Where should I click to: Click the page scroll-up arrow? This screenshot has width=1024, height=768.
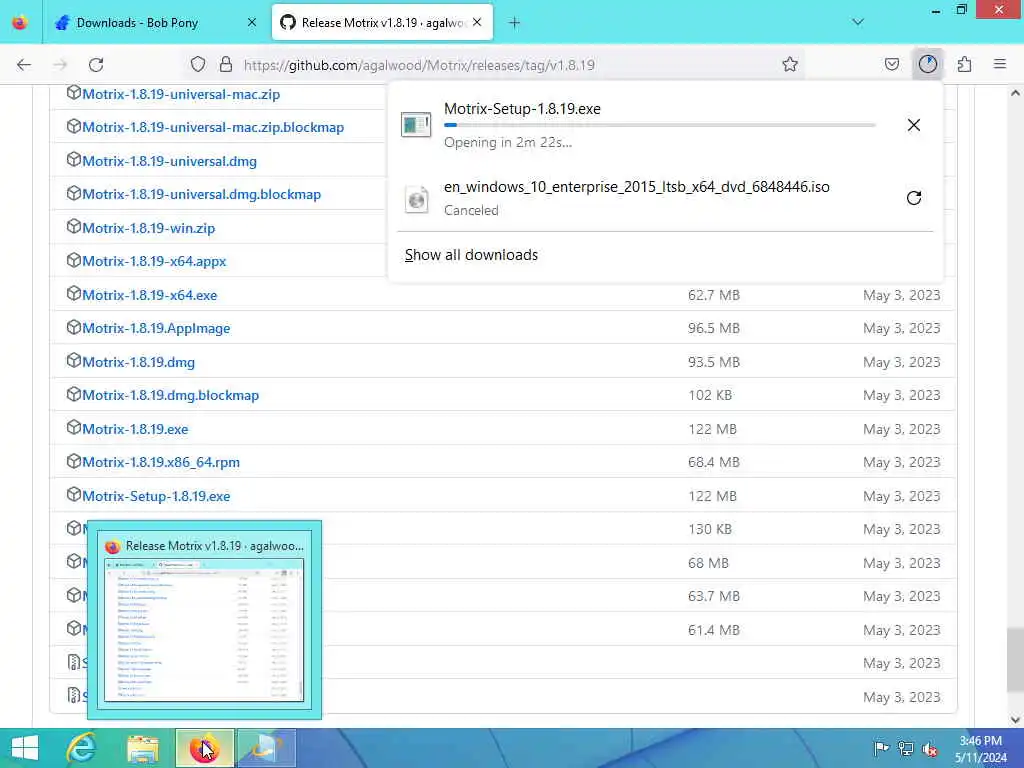tap(1016, 93)
